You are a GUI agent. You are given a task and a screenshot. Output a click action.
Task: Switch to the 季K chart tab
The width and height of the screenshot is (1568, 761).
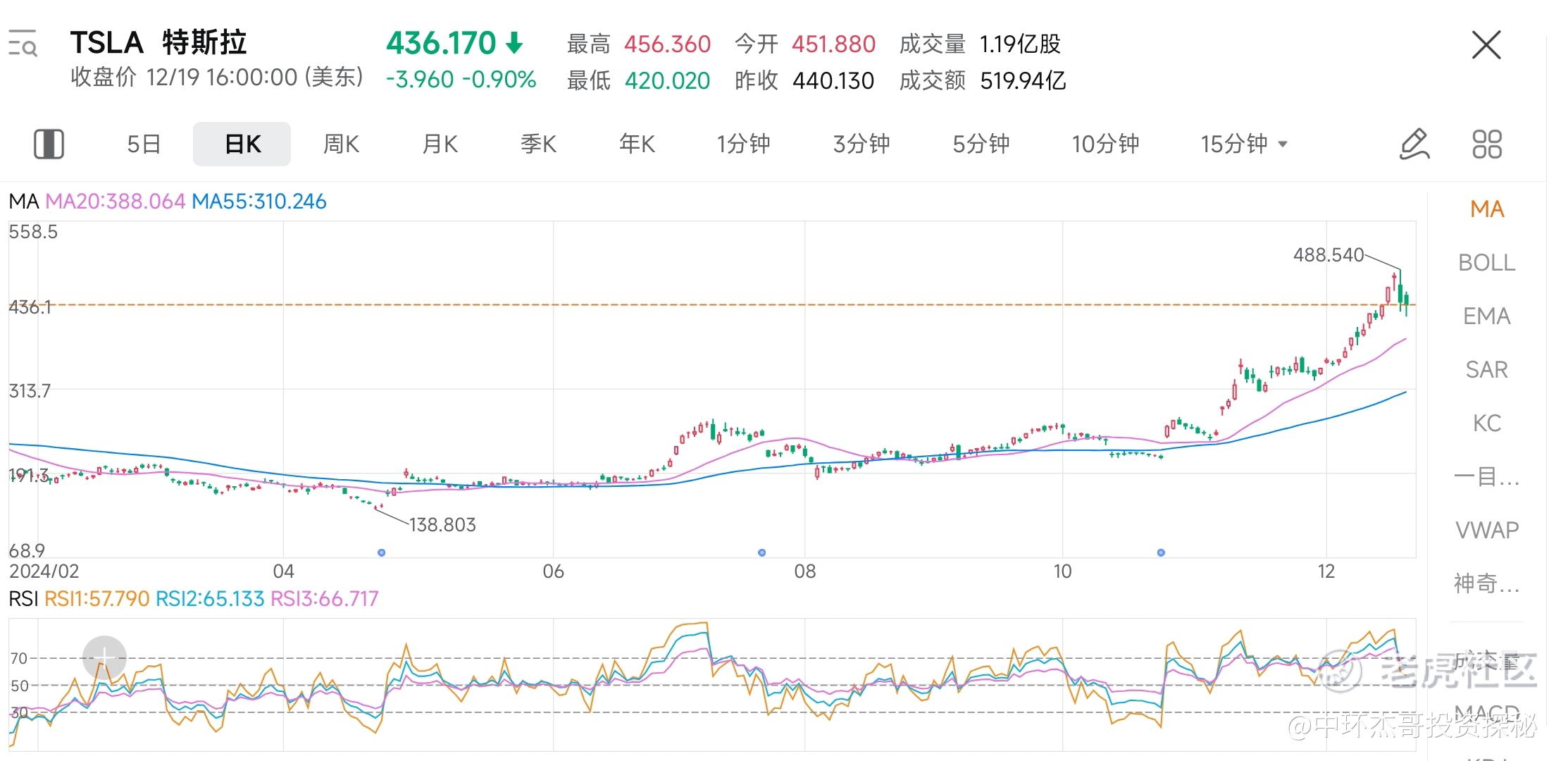coord(538,144)
